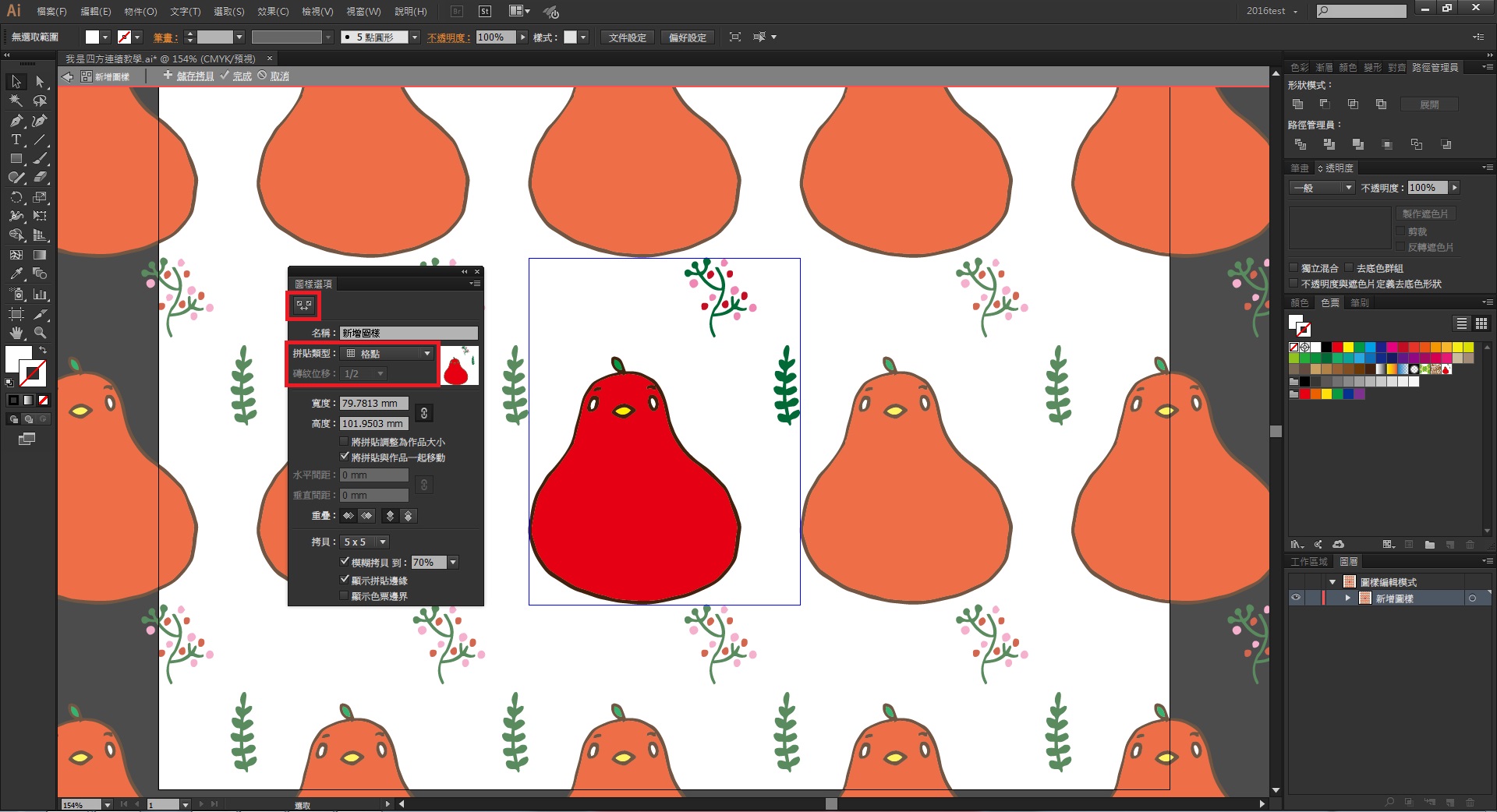
Task: Open the 拷貝 5 x 5 dropdown
Action: (x=364, y=542)
